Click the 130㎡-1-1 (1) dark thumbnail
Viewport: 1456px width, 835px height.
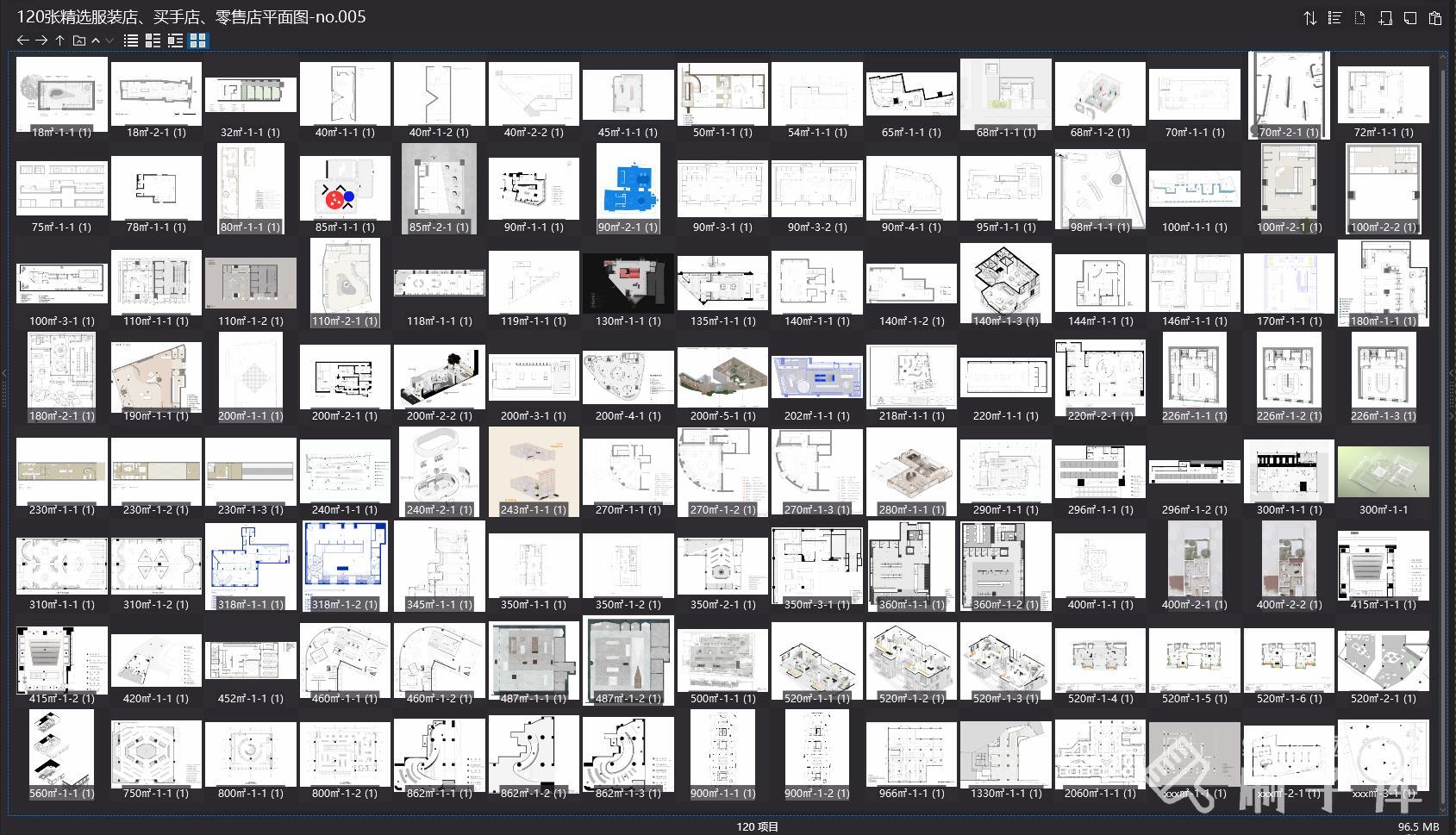628,283
